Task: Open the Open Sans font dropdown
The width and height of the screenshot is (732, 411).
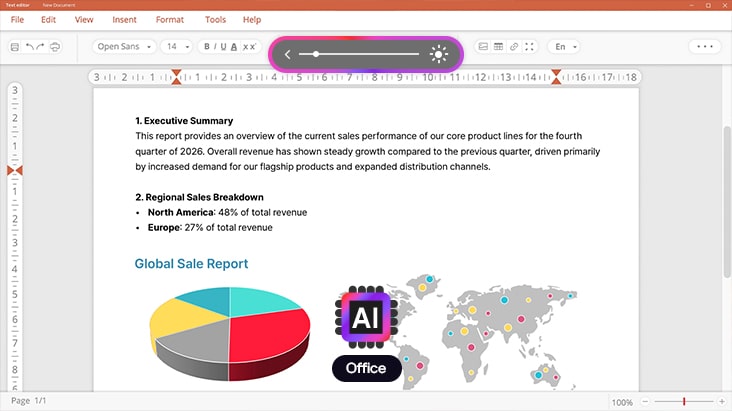Action: click(125, 47)
